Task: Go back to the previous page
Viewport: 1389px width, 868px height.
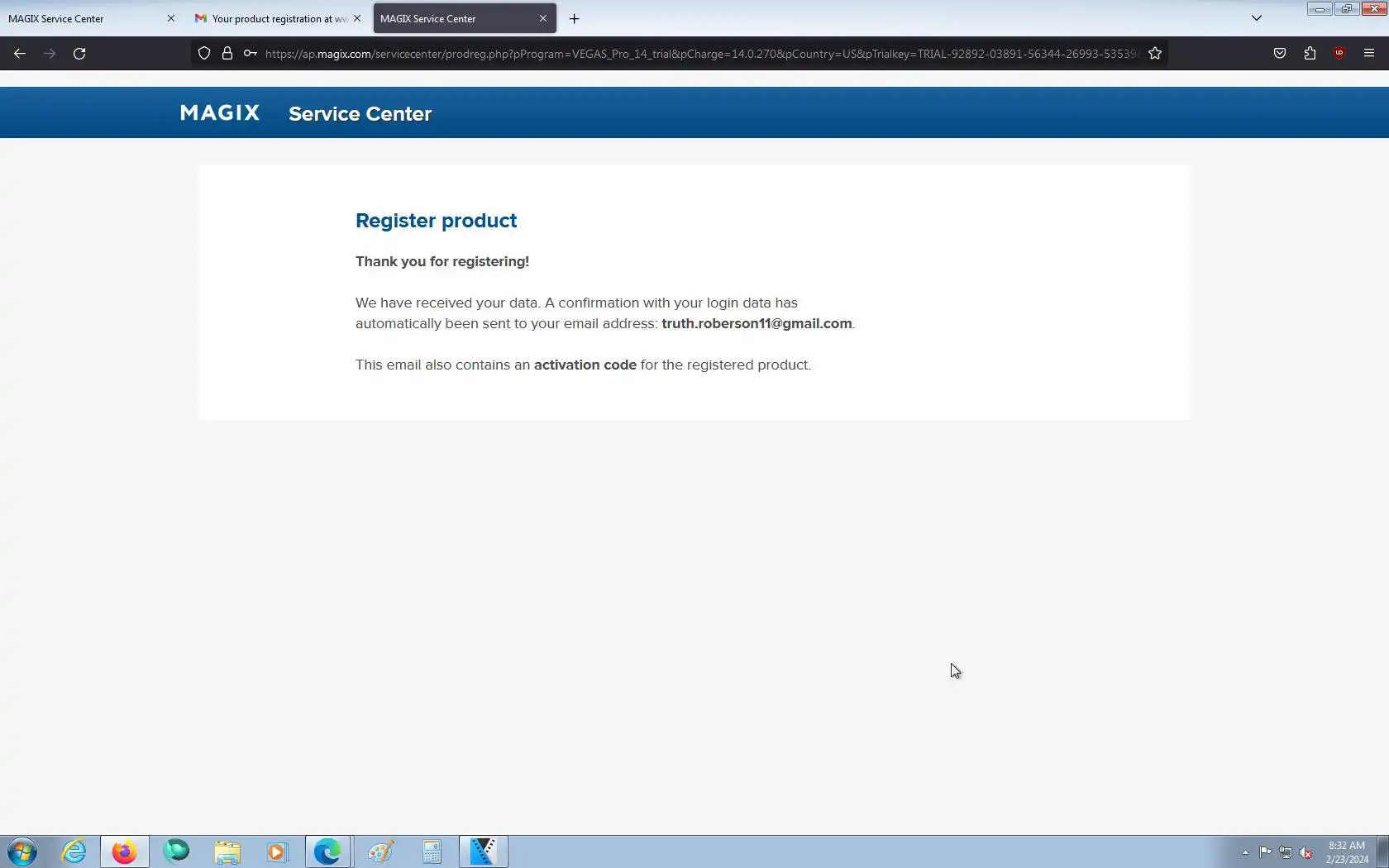Action: coord(20,53)
